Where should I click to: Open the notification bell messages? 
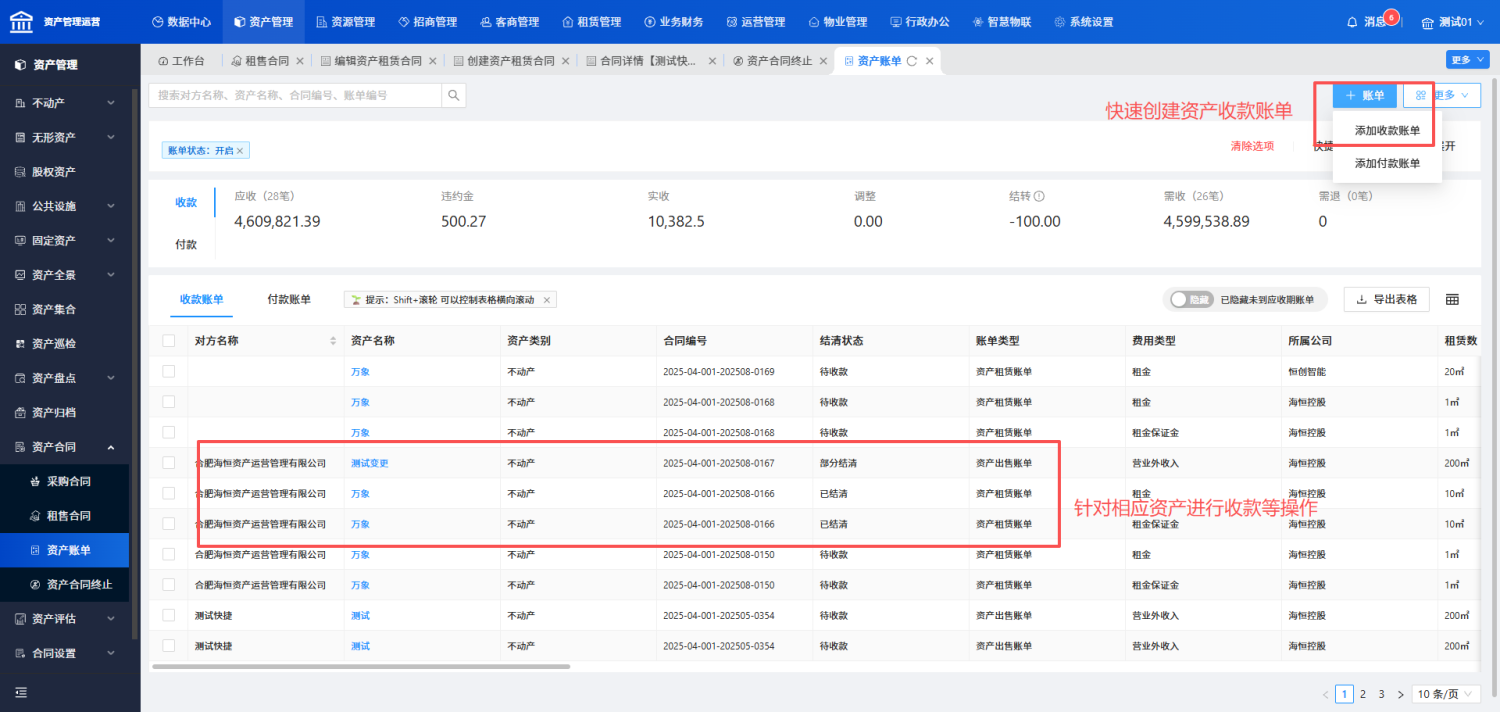pyautogui.click(x=1353, y=22)
